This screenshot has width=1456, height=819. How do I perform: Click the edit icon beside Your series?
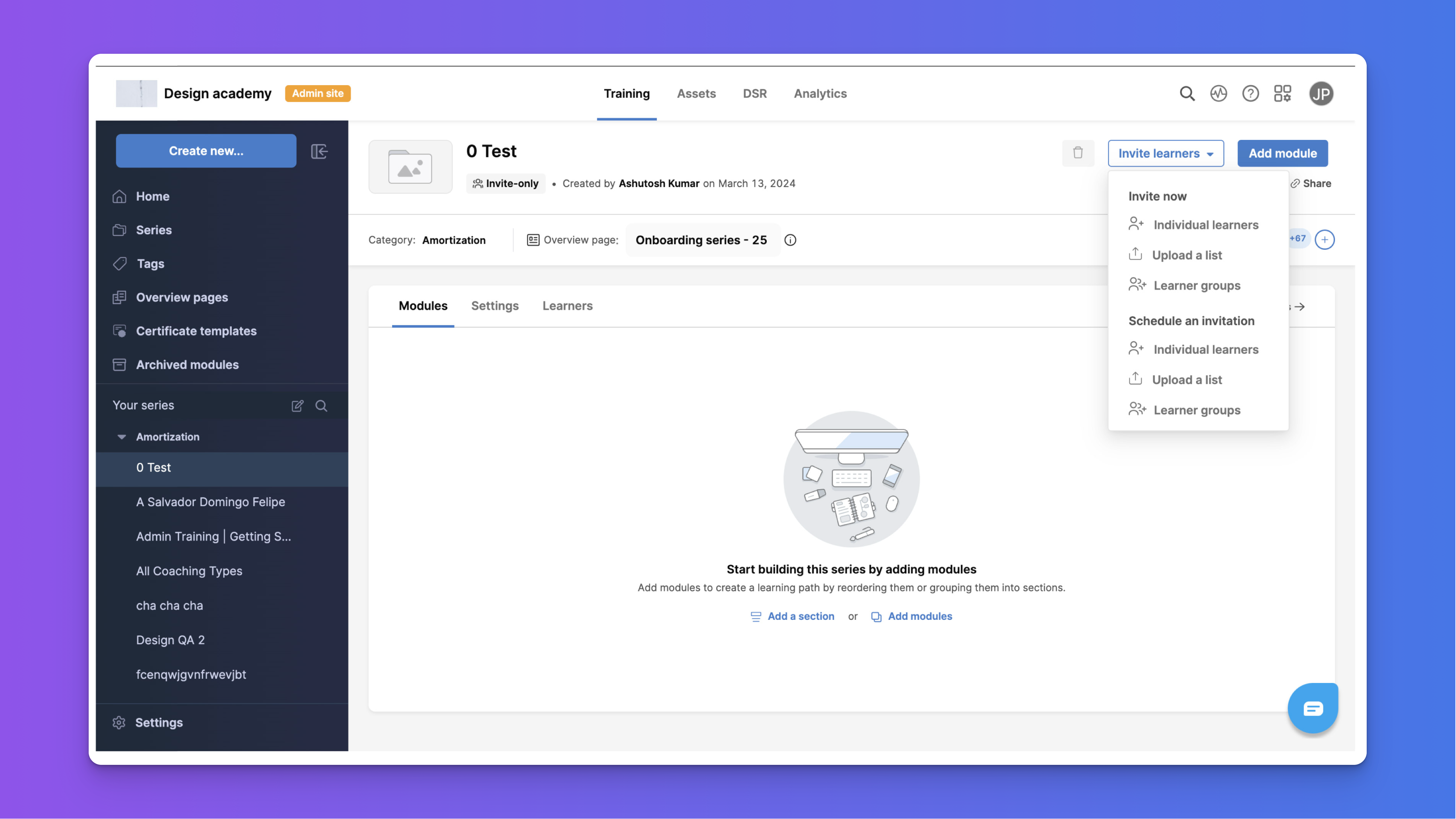[297, 405]
